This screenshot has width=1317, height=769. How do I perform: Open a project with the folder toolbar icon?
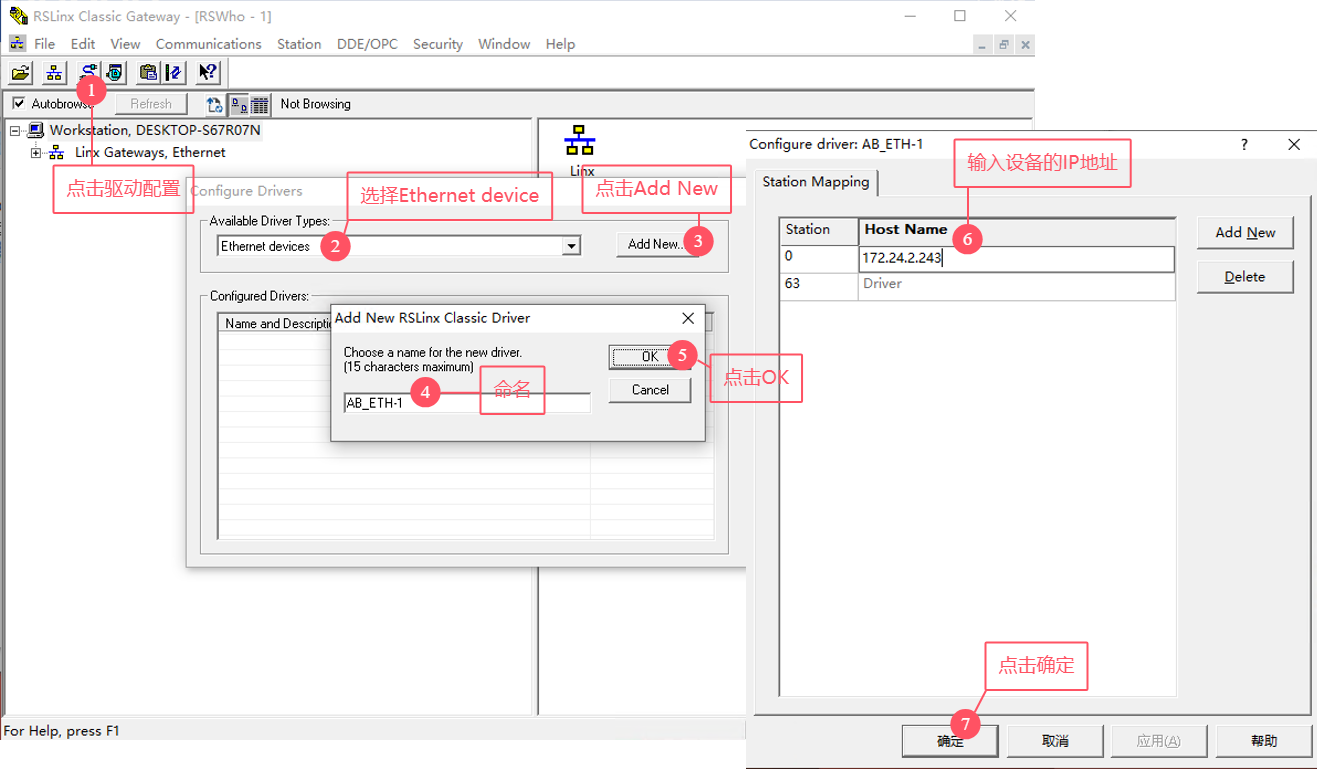pyautogui.click(x=22, y=72)
